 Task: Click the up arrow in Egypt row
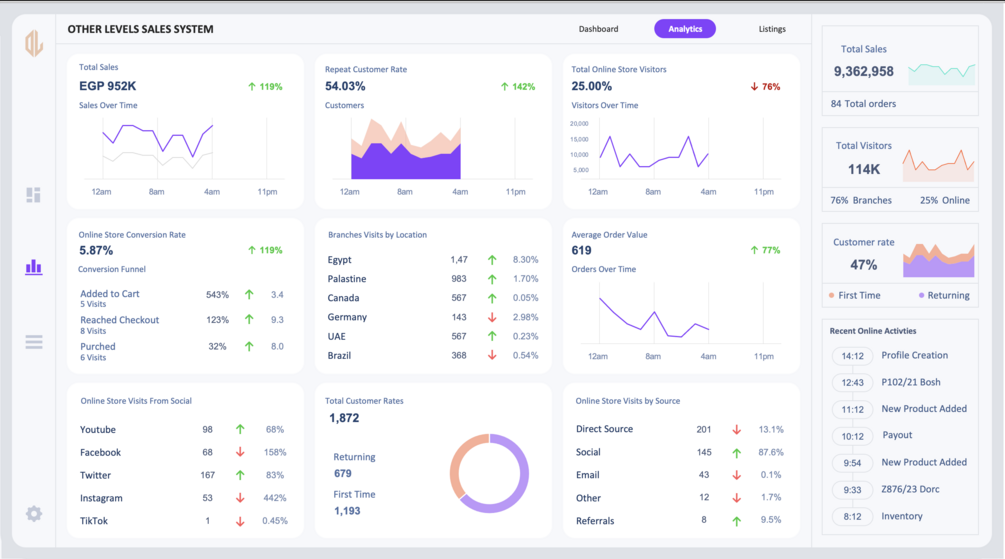coord(492,260)
